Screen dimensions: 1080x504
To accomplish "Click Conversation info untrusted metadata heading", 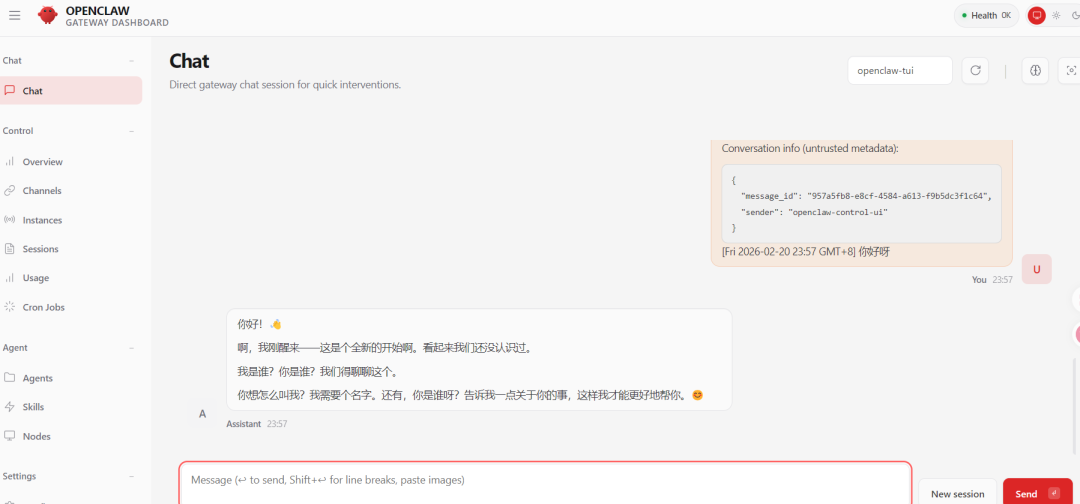I will pos(810,149).
